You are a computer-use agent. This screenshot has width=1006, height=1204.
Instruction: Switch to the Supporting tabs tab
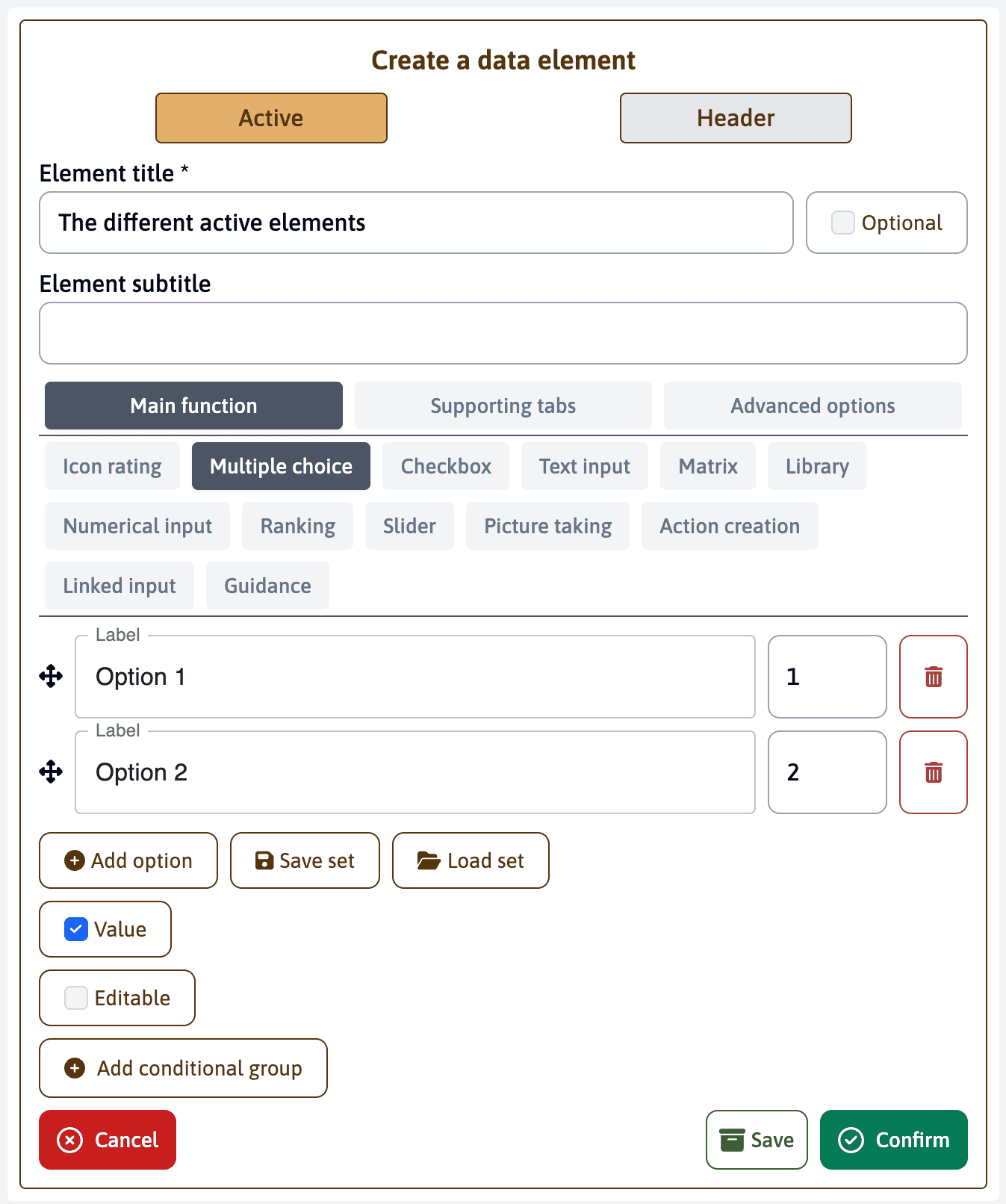(503, 406)
